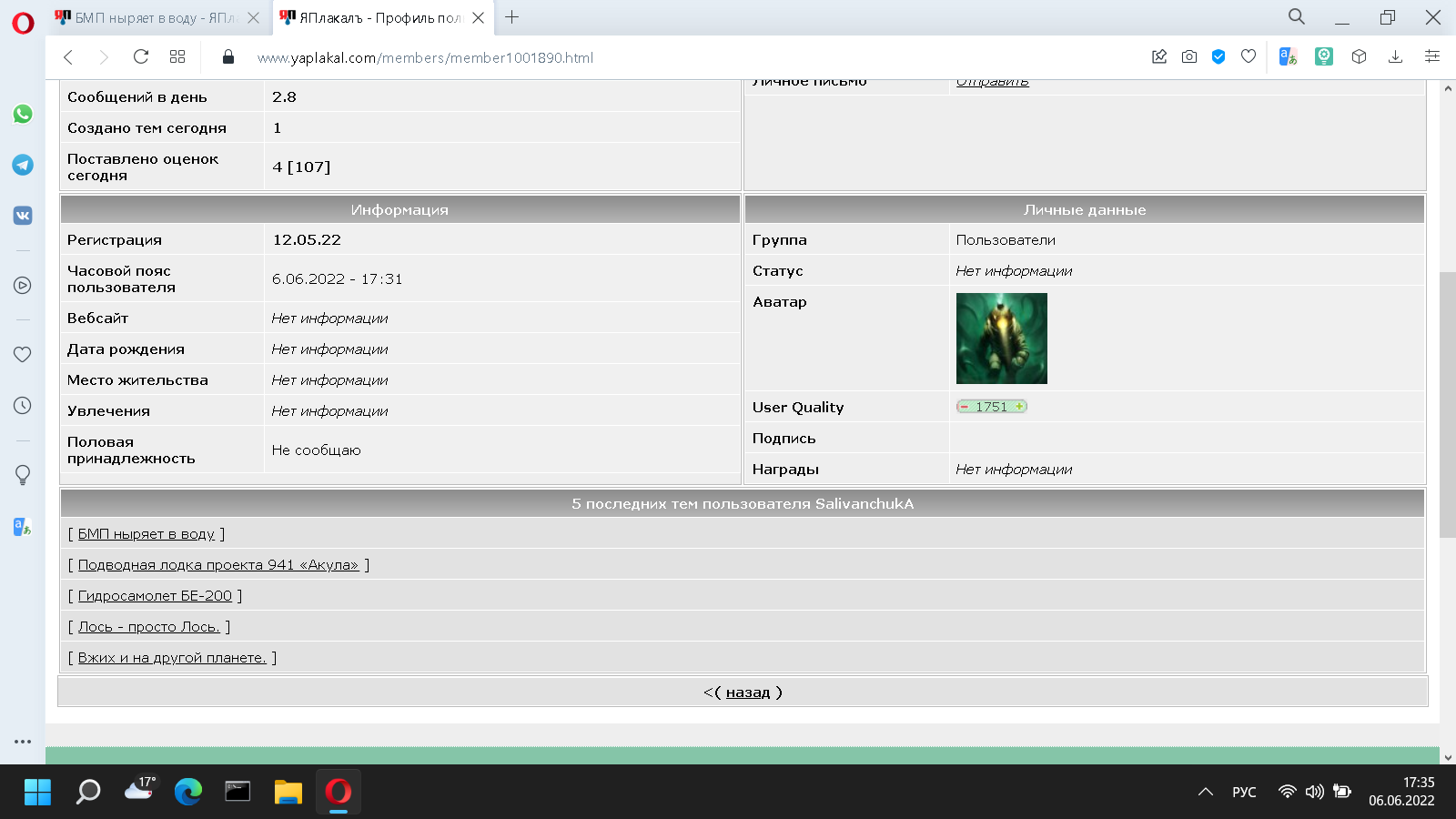The width and height of the screenshot is (1456, 819).
Task: Go back to the previous page
Action: (68, 57)
